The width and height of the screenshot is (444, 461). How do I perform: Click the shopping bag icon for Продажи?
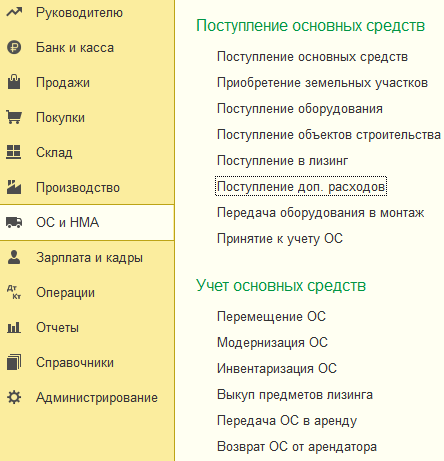tap(14, 82)
